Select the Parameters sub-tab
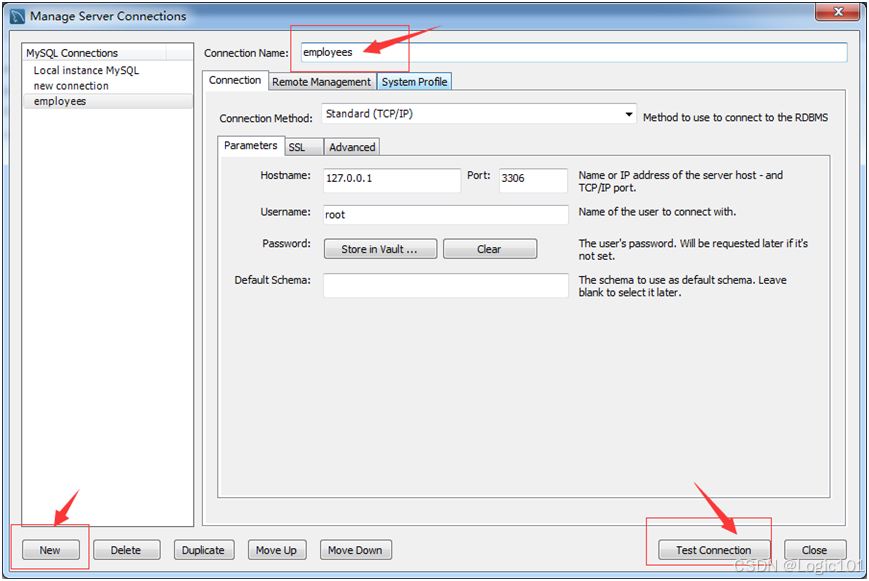This screenshot has height=581, width=869. [251, 146]
